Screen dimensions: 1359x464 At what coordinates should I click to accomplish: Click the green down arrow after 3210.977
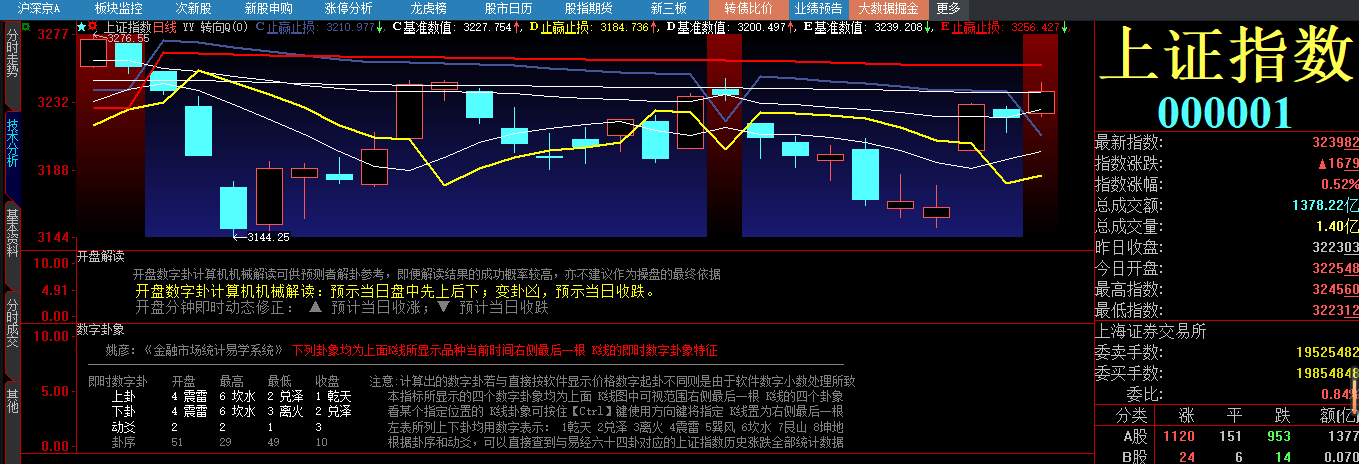tap(382, 27)
